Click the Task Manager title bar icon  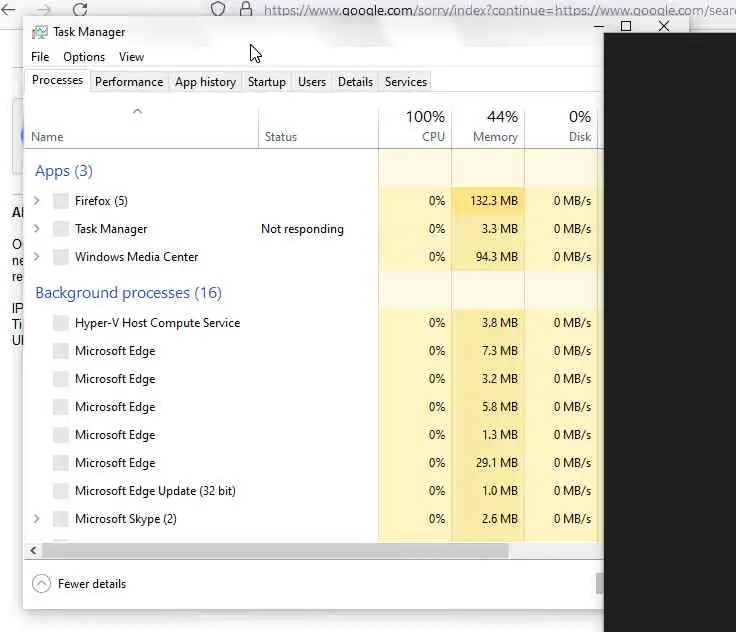tap(40, 32)
